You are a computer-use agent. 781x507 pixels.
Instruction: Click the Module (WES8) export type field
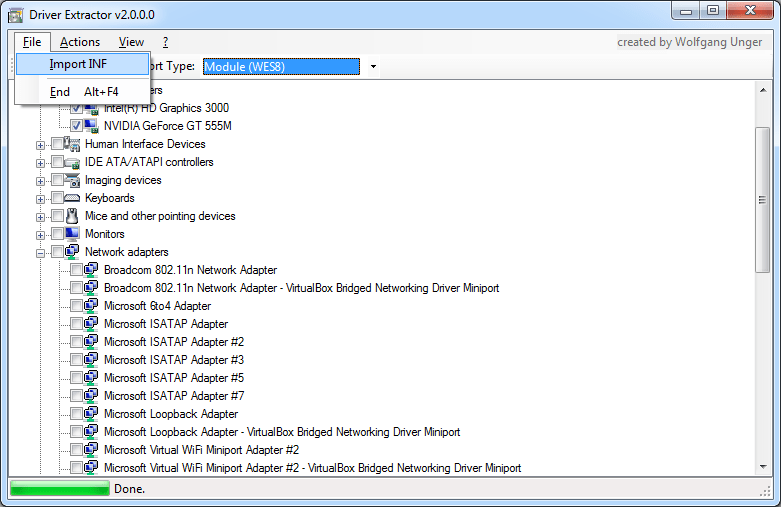[x=281, y=66]
